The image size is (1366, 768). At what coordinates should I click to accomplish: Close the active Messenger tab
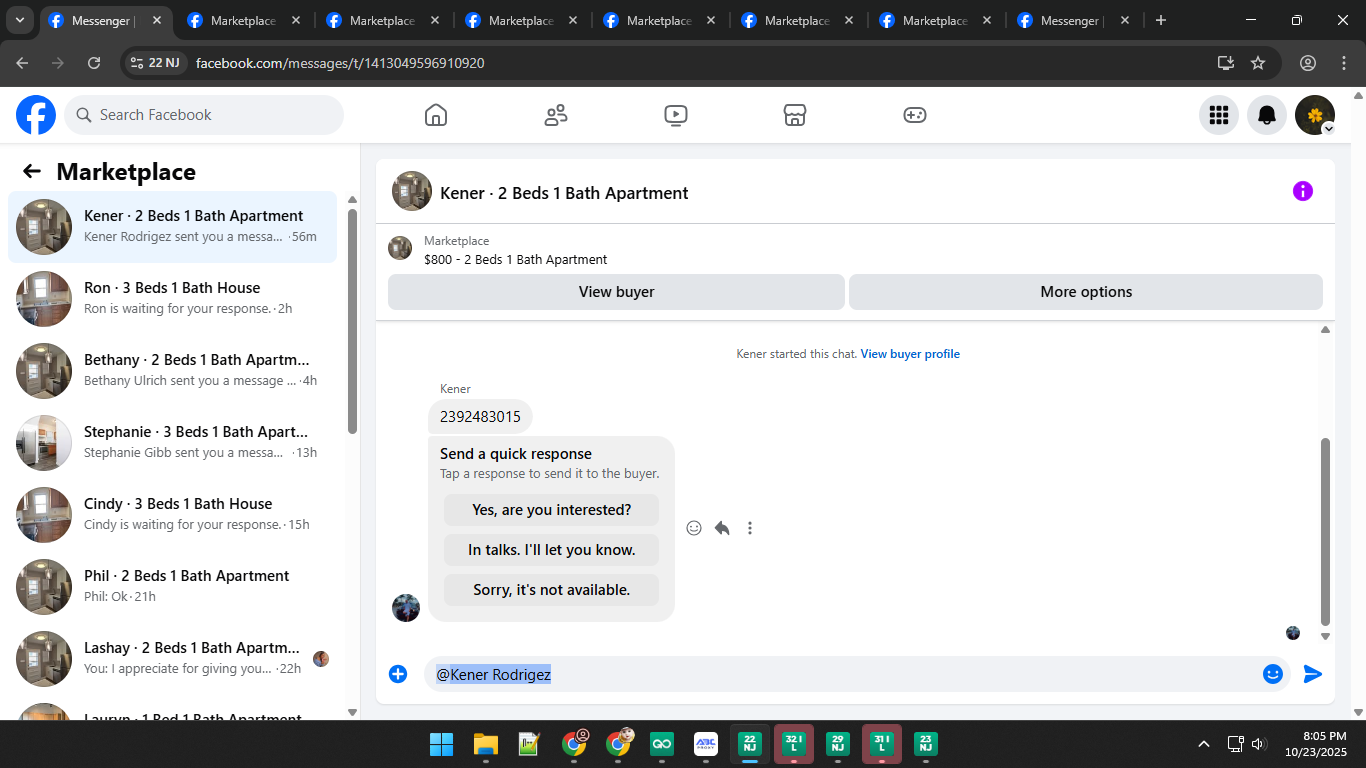157,20
